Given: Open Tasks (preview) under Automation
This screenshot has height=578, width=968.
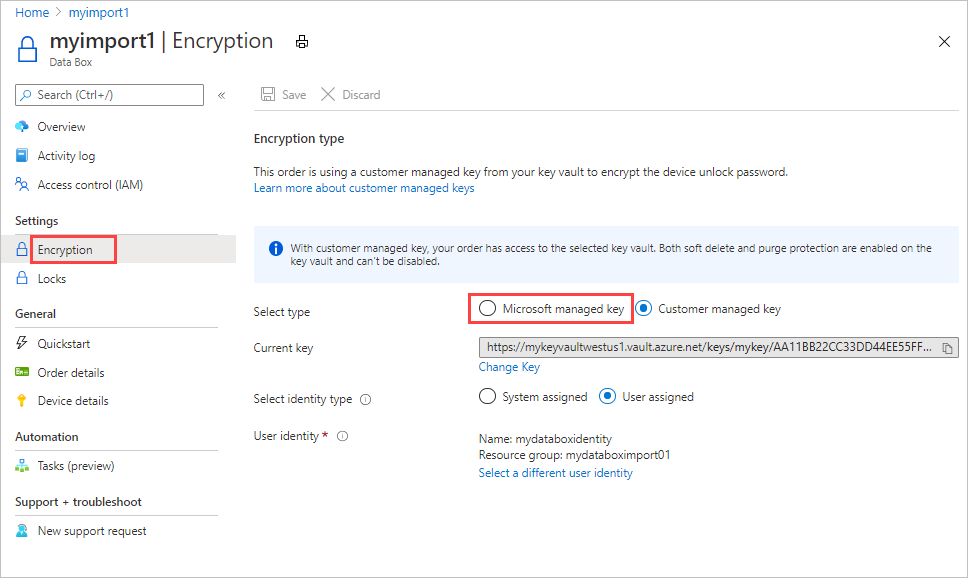Looking at the screenshot, I should [x=75, y=466].
